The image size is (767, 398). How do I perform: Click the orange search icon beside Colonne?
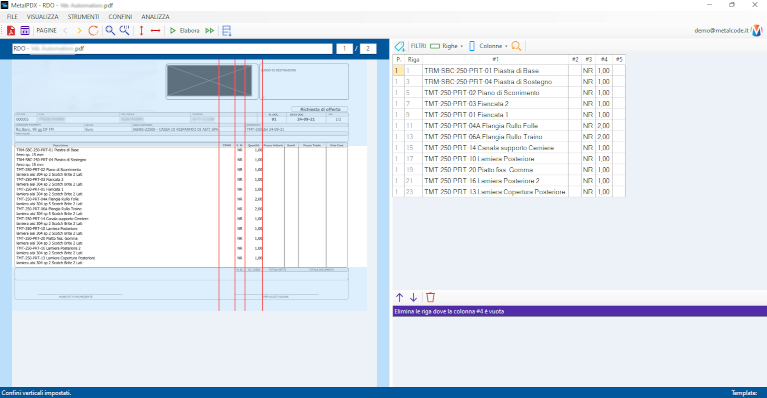click(x=516, y=46)
